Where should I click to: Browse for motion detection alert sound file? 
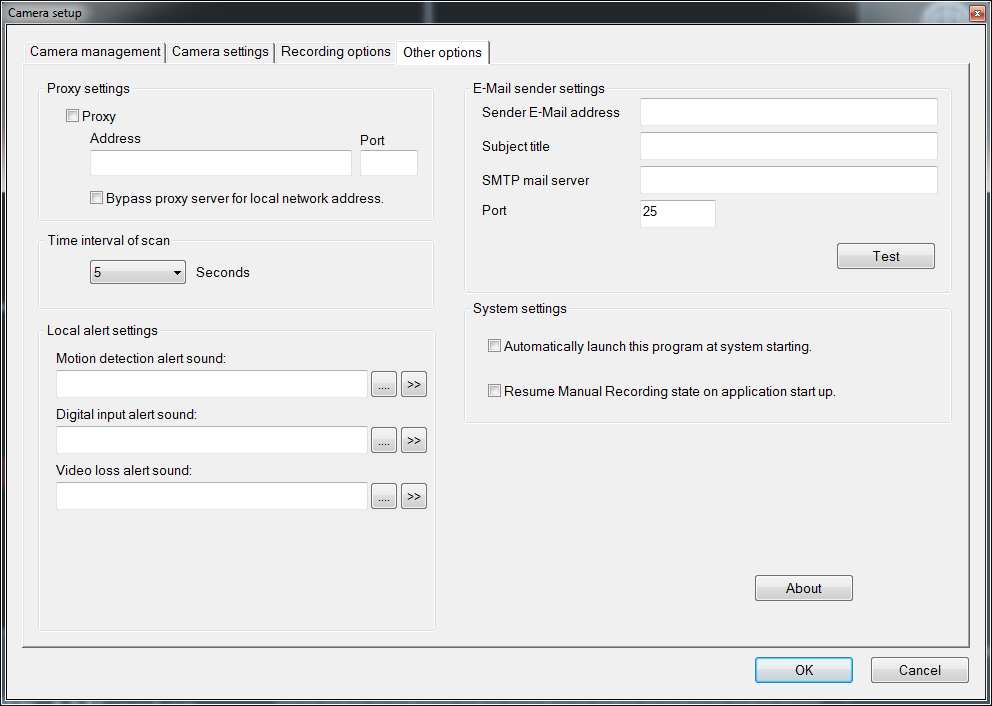click(x=384, y=384)
